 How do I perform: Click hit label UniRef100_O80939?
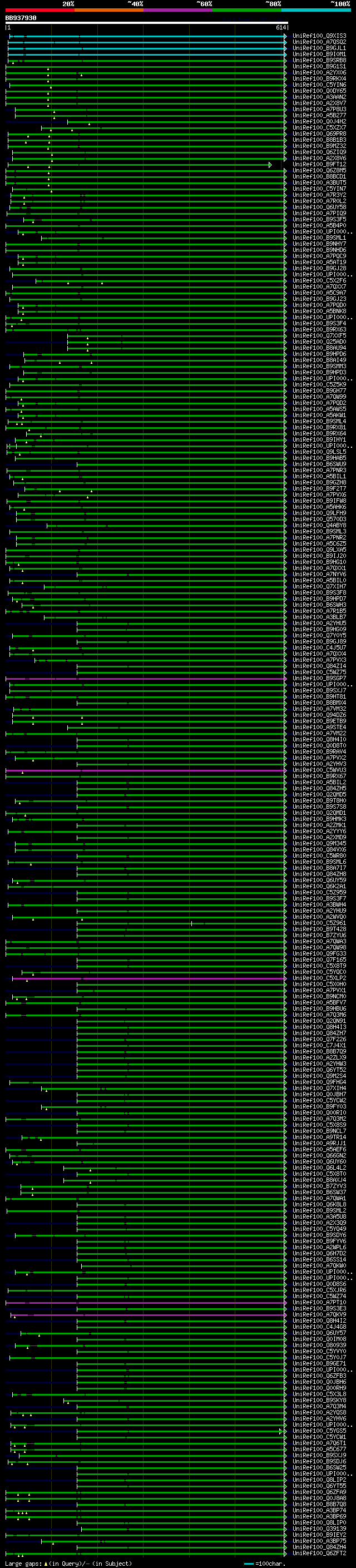point(319,1345)
